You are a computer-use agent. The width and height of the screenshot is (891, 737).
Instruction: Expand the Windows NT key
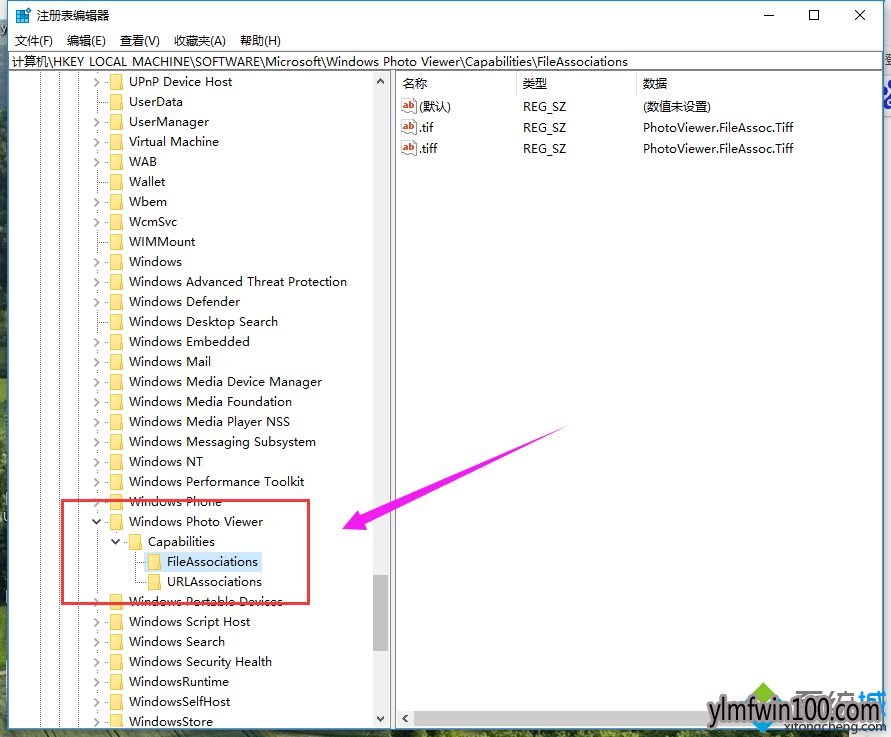pos(97,462)
